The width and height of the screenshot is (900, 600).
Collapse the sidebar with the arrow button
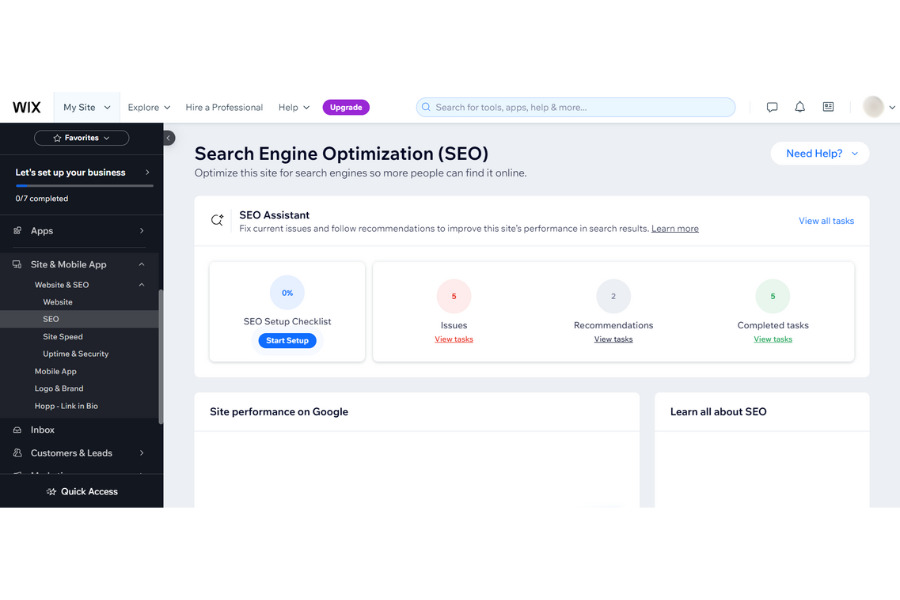tap(169, 138)
